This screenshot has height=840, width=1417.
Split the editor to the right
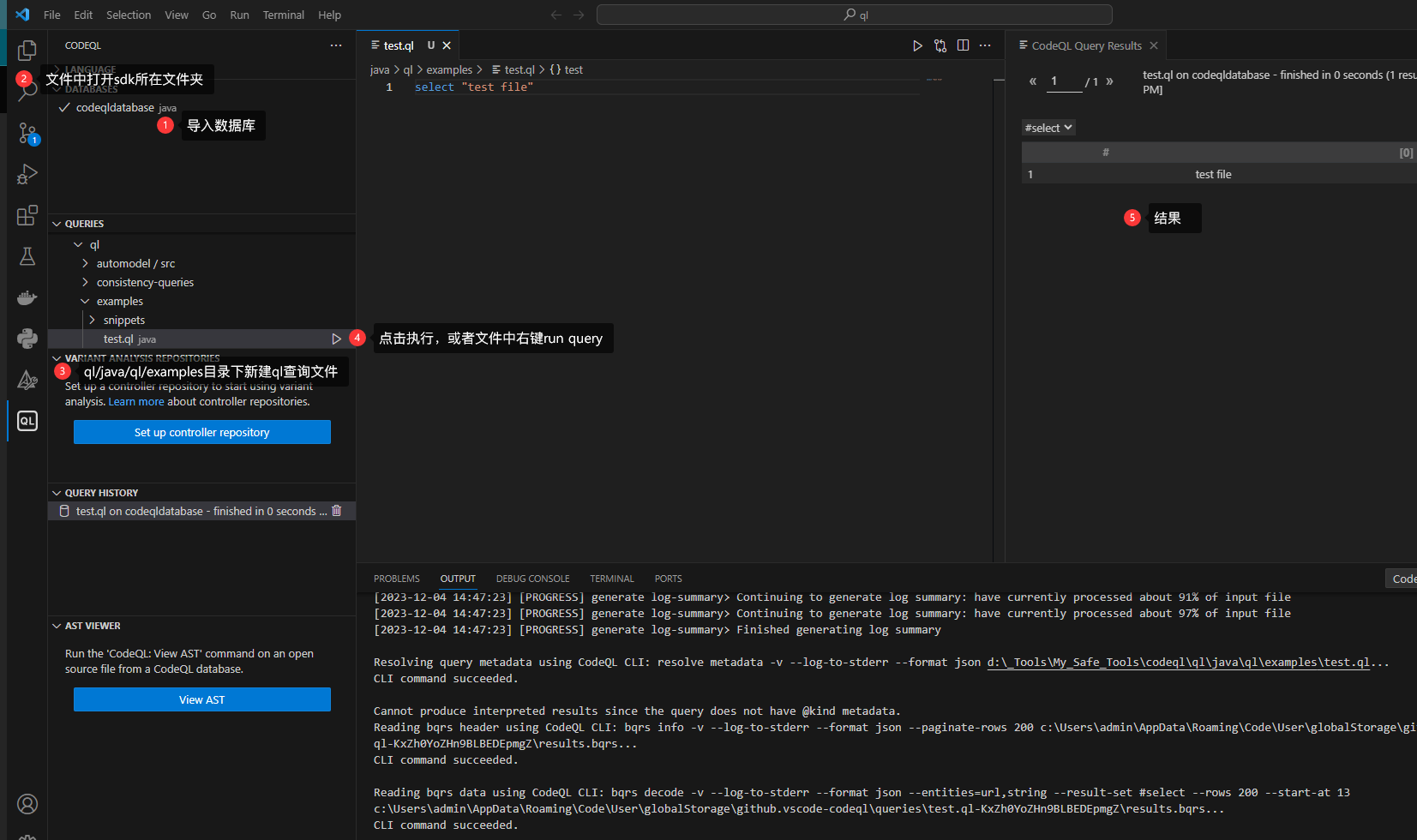pos(963,45)
